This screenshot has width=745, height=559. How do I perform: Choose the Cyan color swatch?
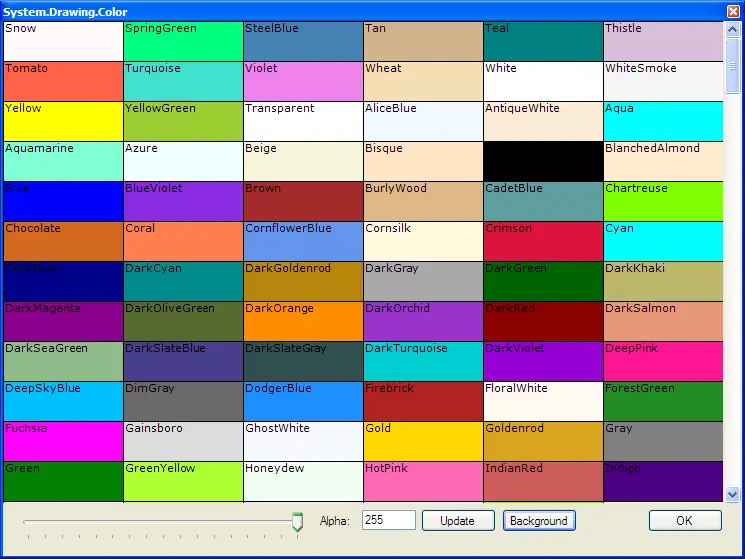[x=663, y=241]
